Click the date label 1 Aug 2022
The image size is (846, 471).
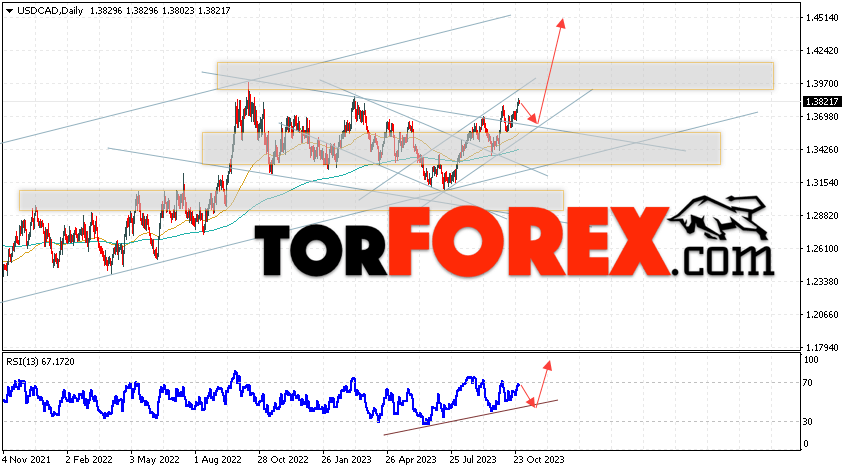(218, 460)
